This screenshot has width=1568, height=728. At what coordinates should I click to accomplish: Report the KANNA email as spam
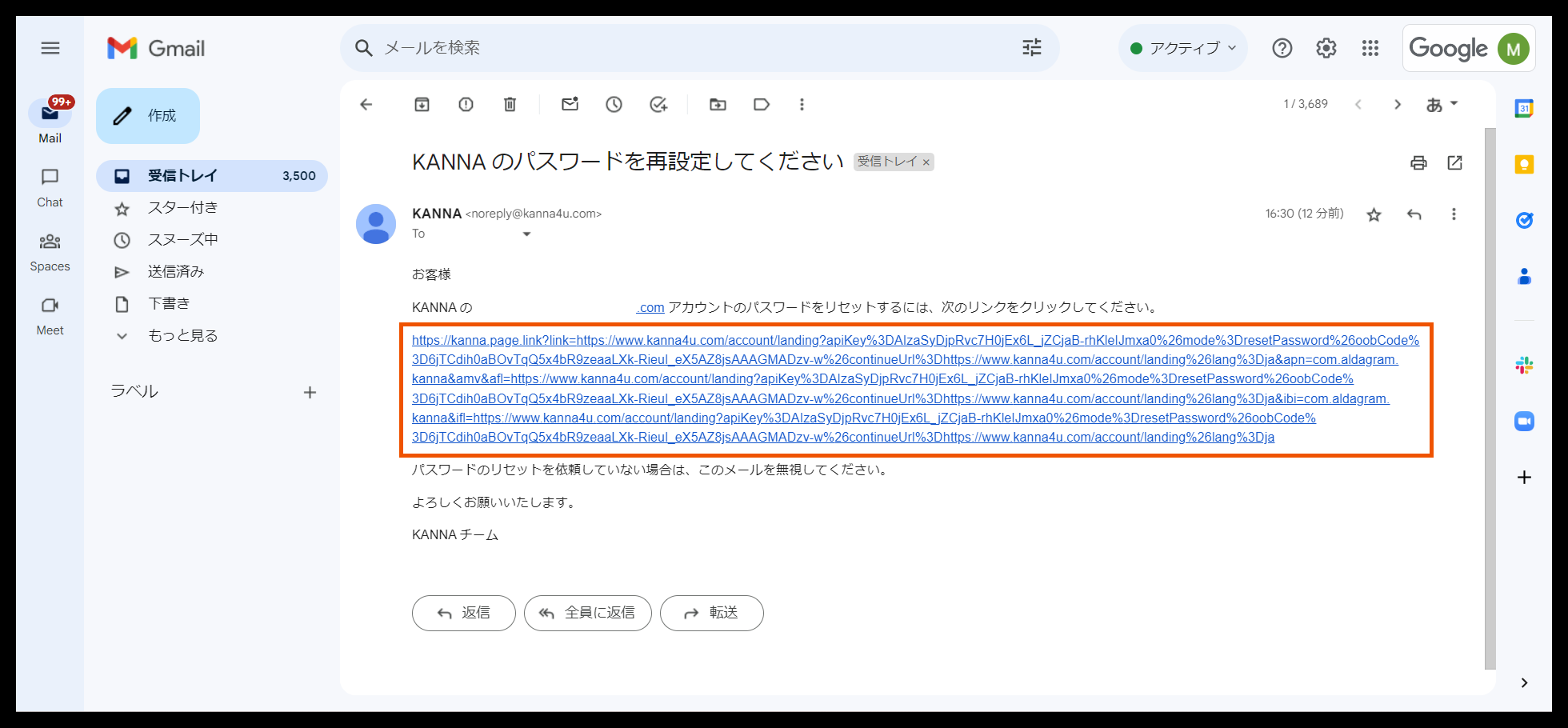coord(466,104)
